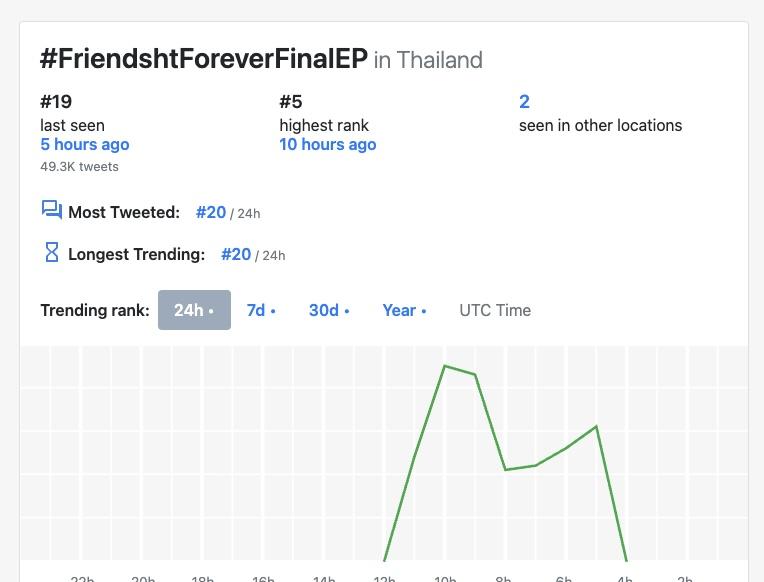This screenshot has width=764, height=582.
Task: Switch to the 30d trending rank tab
Action: tap(328, 310)
